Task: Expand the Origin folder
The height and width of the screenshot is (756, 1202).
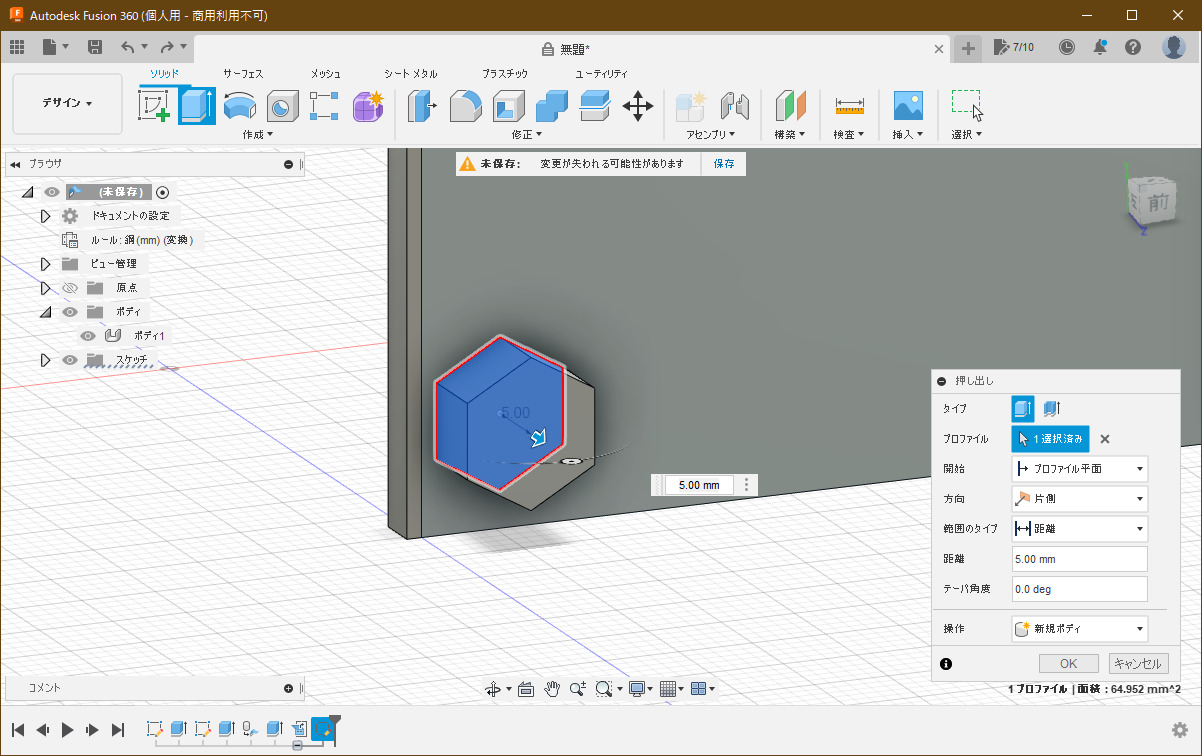Action: [45, 288]
